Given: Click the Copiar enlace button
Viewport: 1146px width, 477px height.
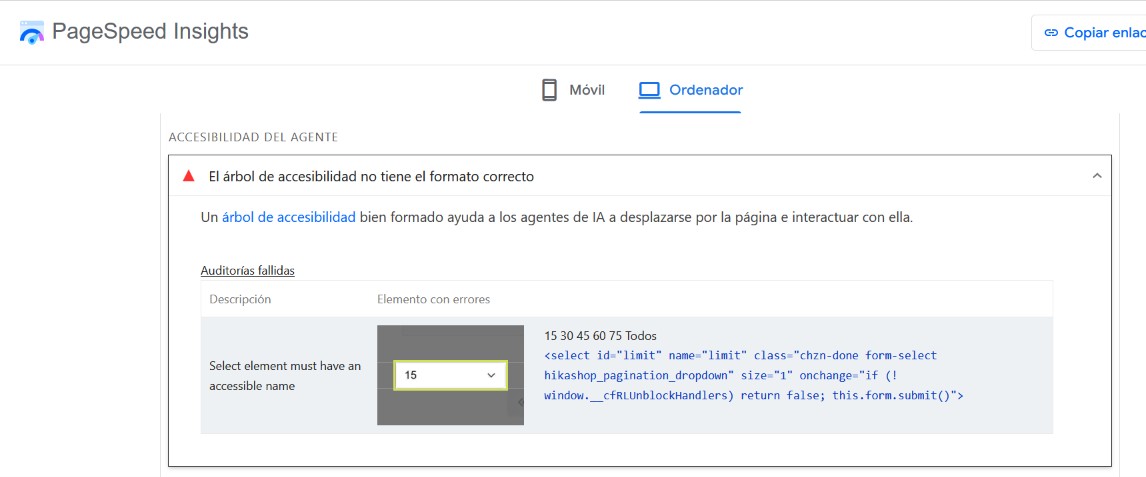Looking at the screenshot, I should click(1090, 32).
